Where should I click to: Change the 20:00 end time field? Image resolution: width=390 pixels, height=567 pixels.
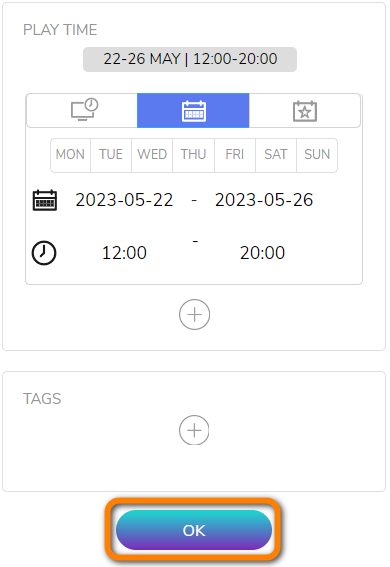(262, 253)
